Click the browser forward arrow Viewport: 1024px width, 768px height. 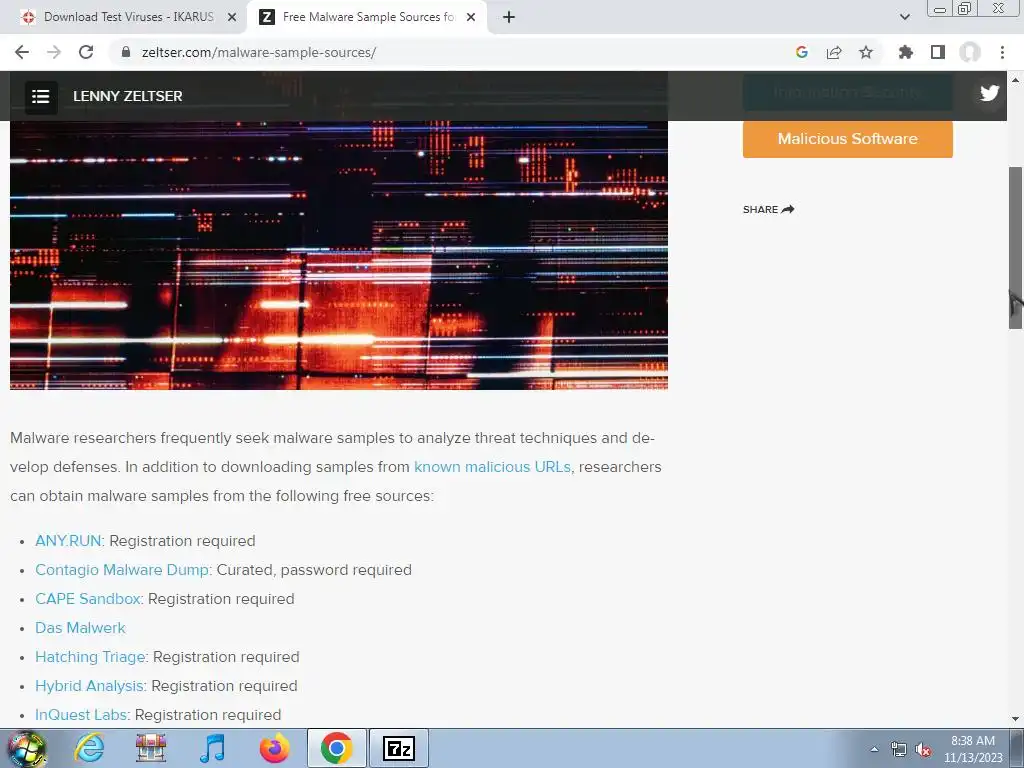pos(54,52)
